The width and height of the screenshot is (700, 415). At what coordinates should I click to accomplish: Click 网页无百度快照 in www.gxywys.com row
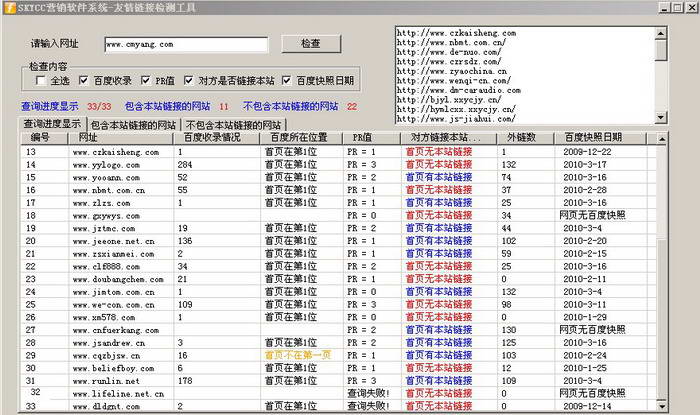(592, 216)
